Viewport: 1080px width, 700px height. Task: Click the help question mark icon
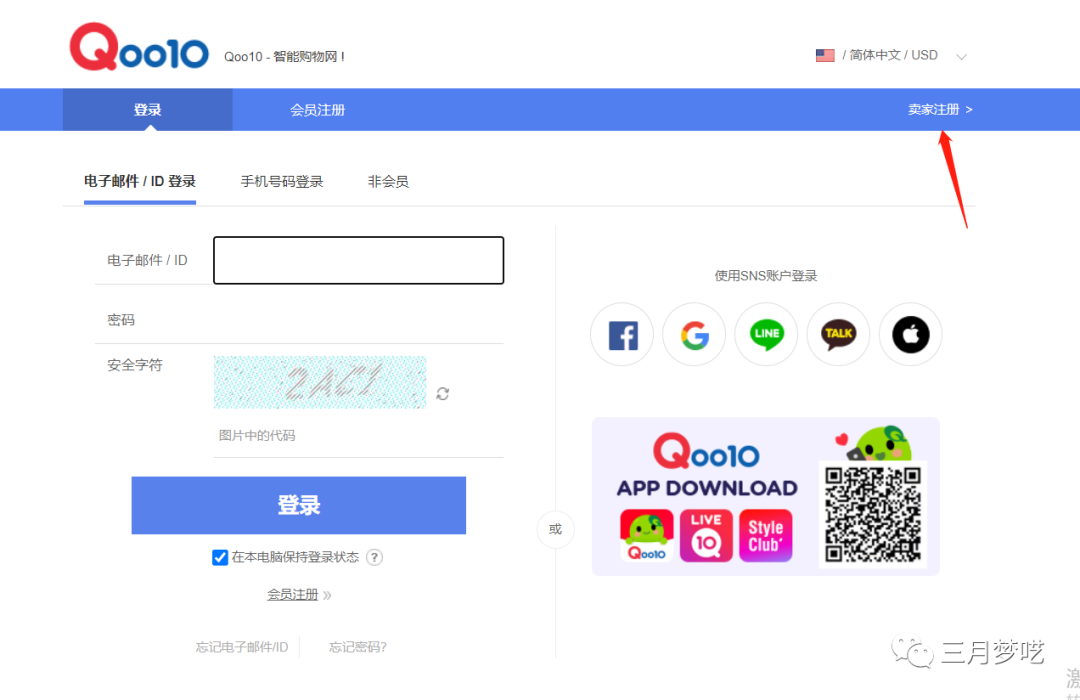pyautogui.click(x=374, y=557)
